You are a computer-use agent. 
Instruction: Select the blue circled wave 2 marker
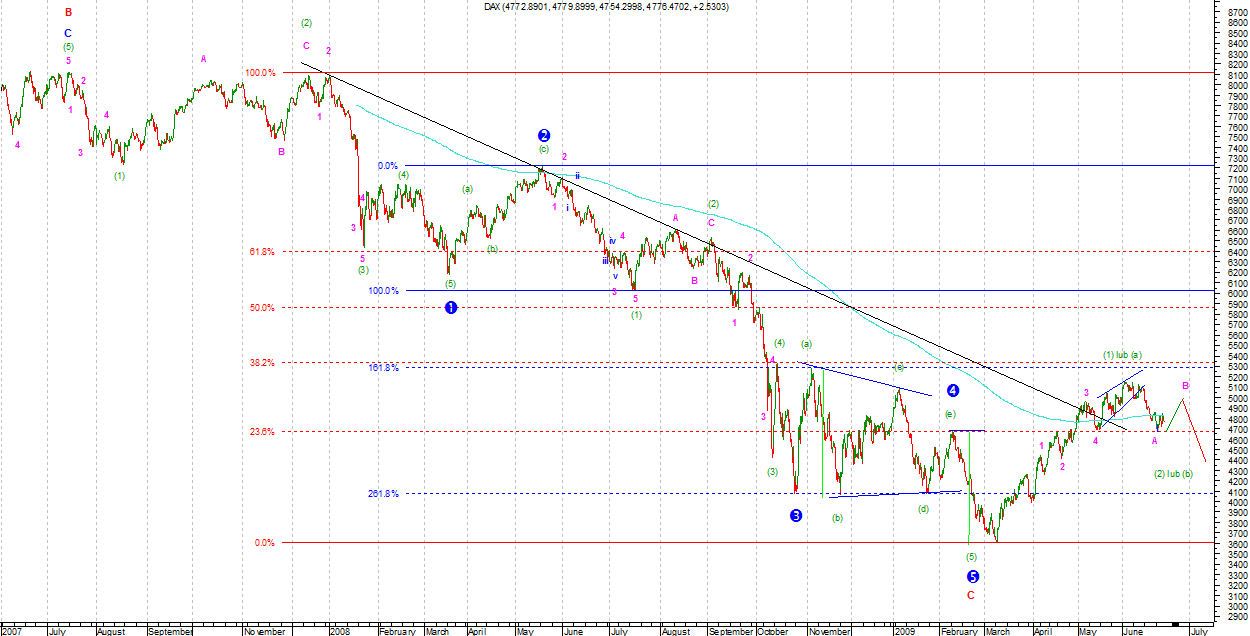tap(544, 135)
